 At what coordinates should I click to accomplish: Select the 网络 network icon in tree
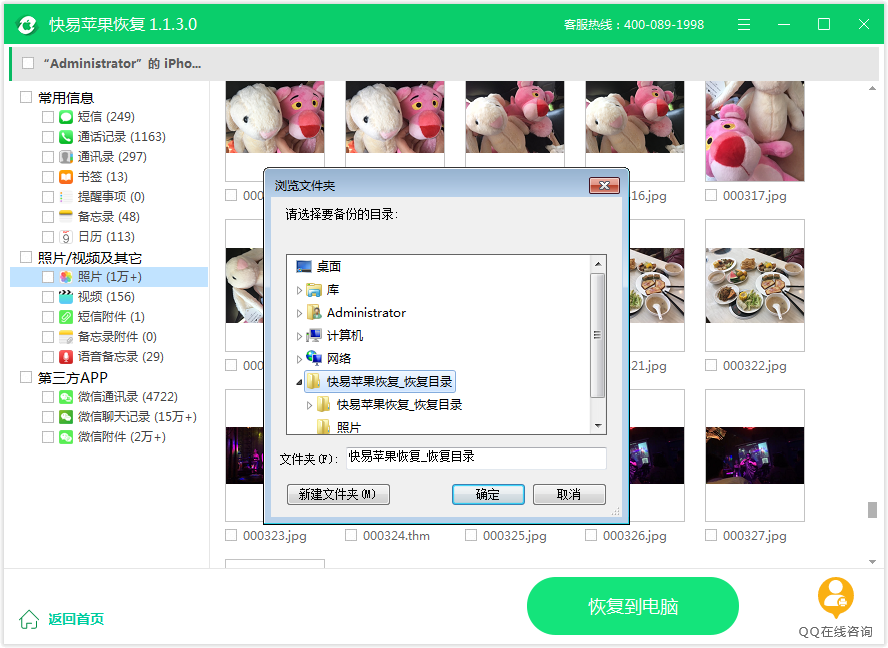click(314, 358)
